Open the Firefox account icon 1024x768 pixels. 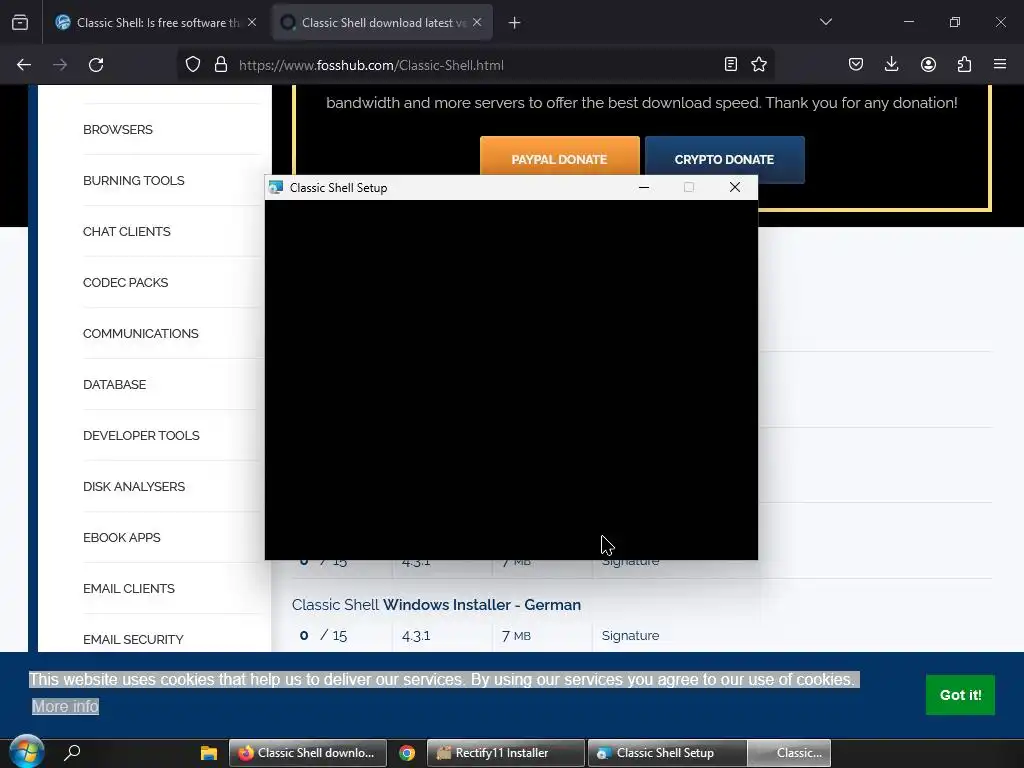pyautogui.click(x=928, y=64)
